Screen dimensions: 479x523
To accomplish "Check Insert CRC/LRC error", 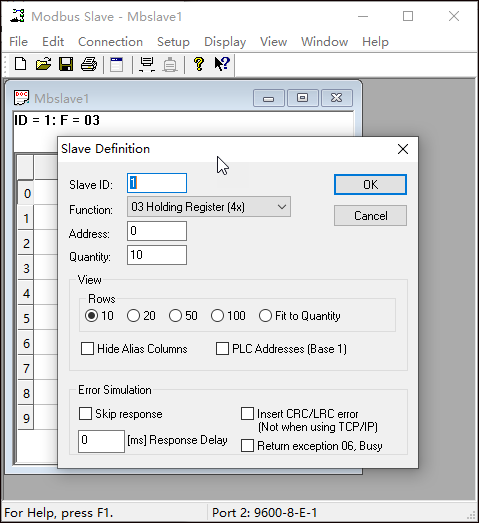I will point(248,414).
